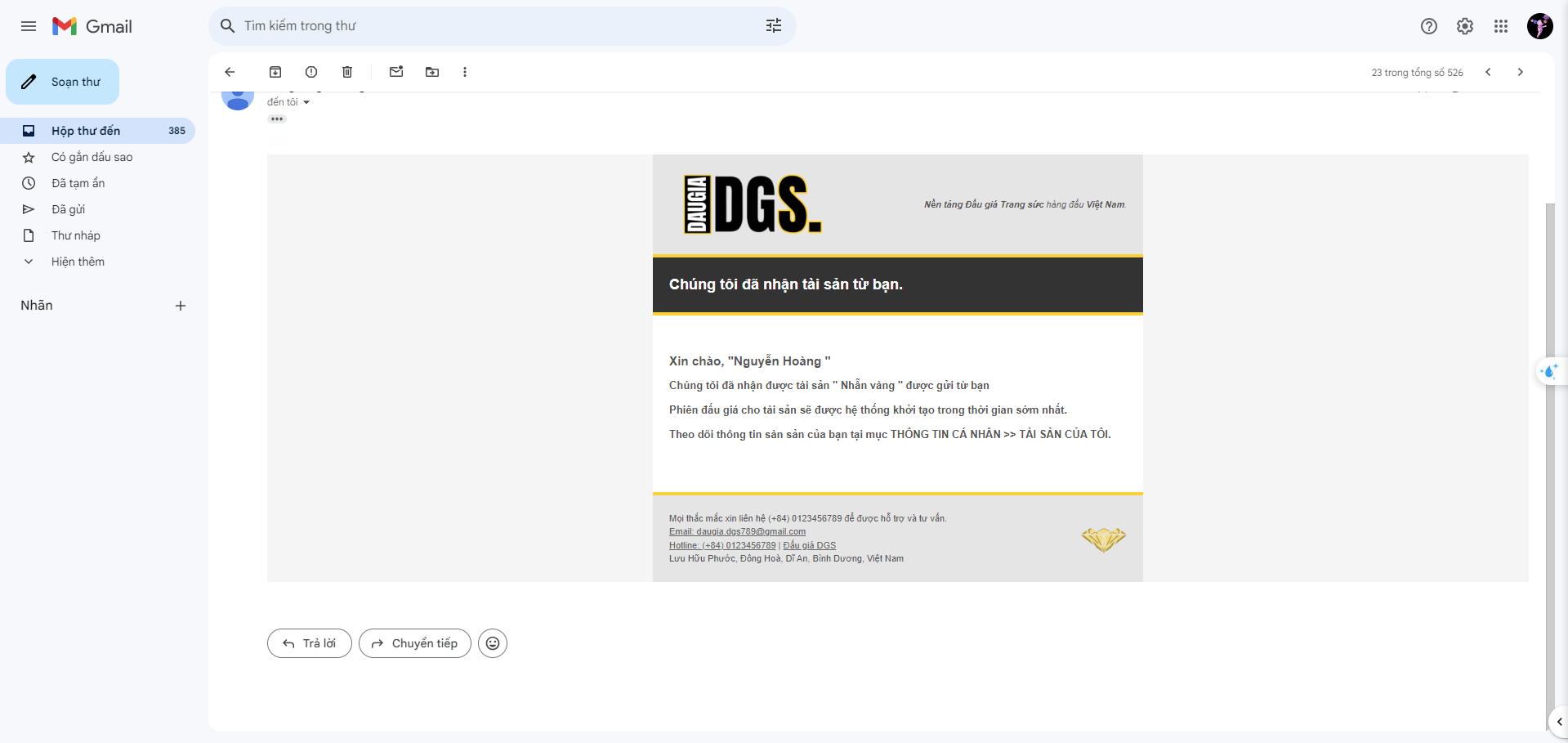Expand 'Hiện thêm' in sidebar
This screenshot has height=743, width=1568.
78,262
